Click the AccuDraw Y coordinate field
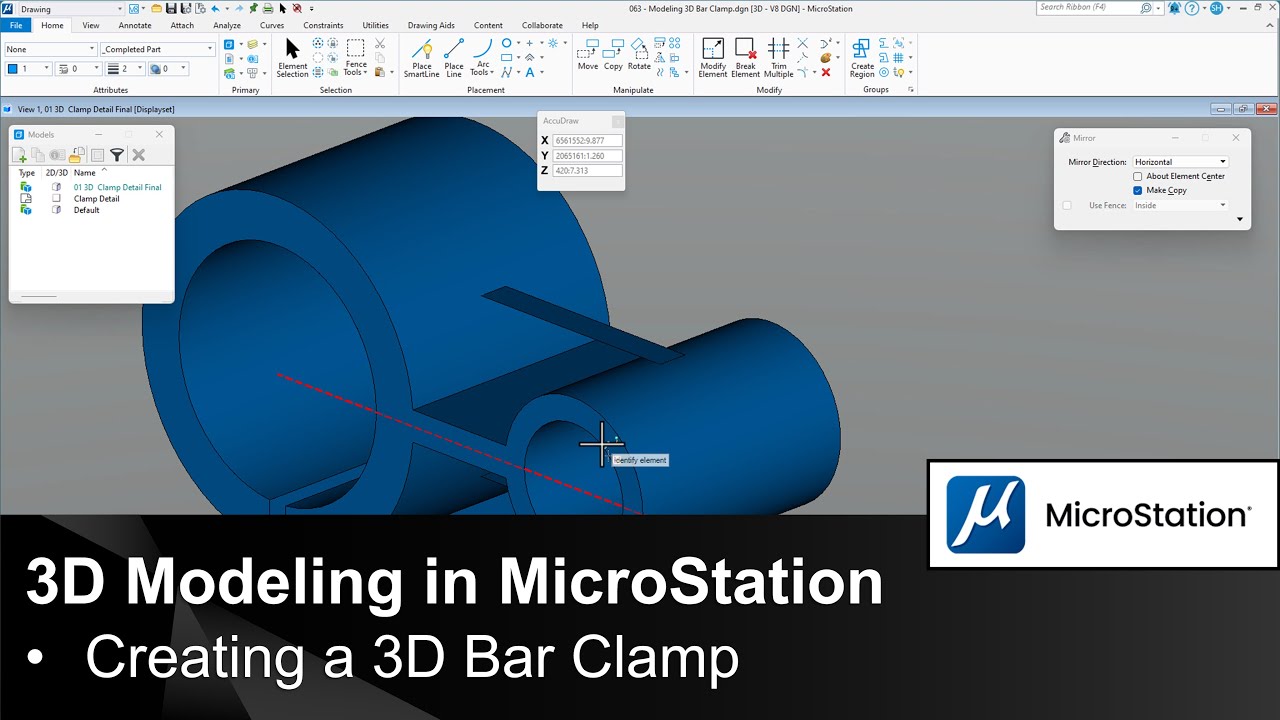This screenshot has height=720, width=1280. tap(587, 156)
